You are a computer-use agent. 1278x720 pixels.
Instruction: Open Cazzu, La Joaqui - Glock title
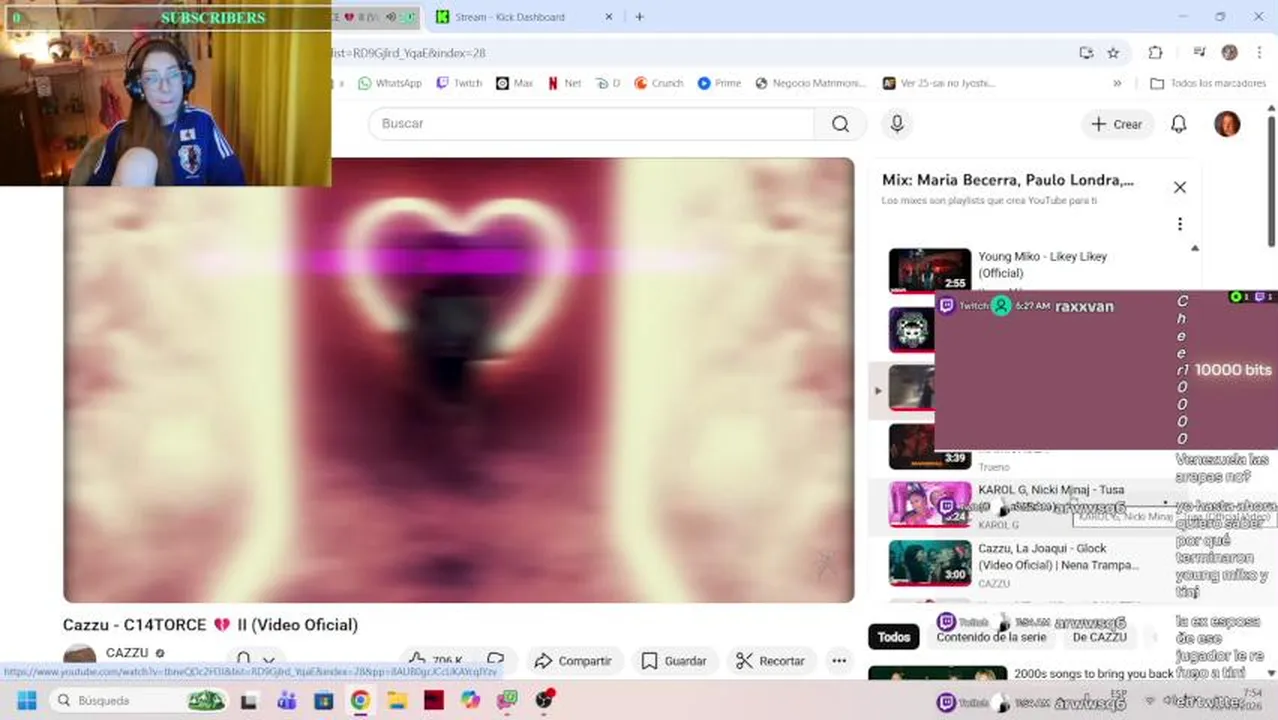[1058, 557]
